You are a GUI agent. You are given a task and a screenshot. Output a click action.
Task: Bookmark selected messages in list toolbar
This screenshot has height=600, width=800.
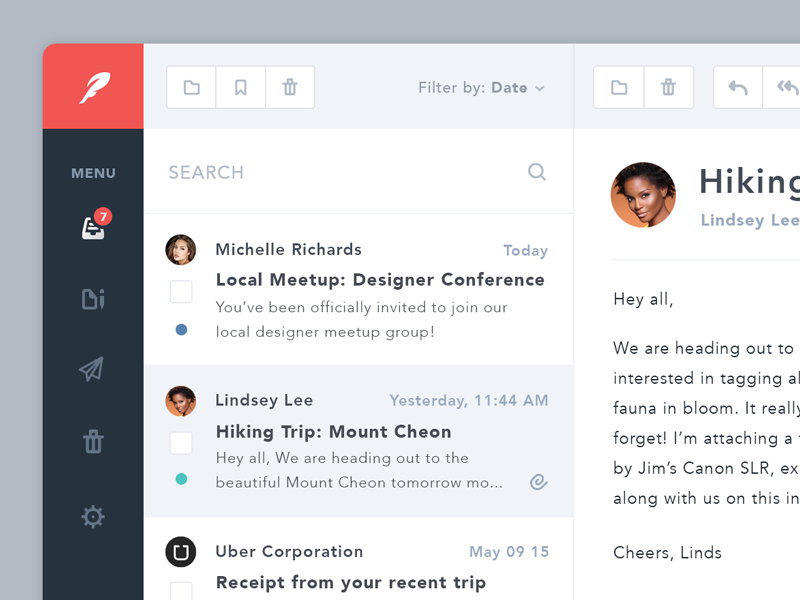coord(240,88)
